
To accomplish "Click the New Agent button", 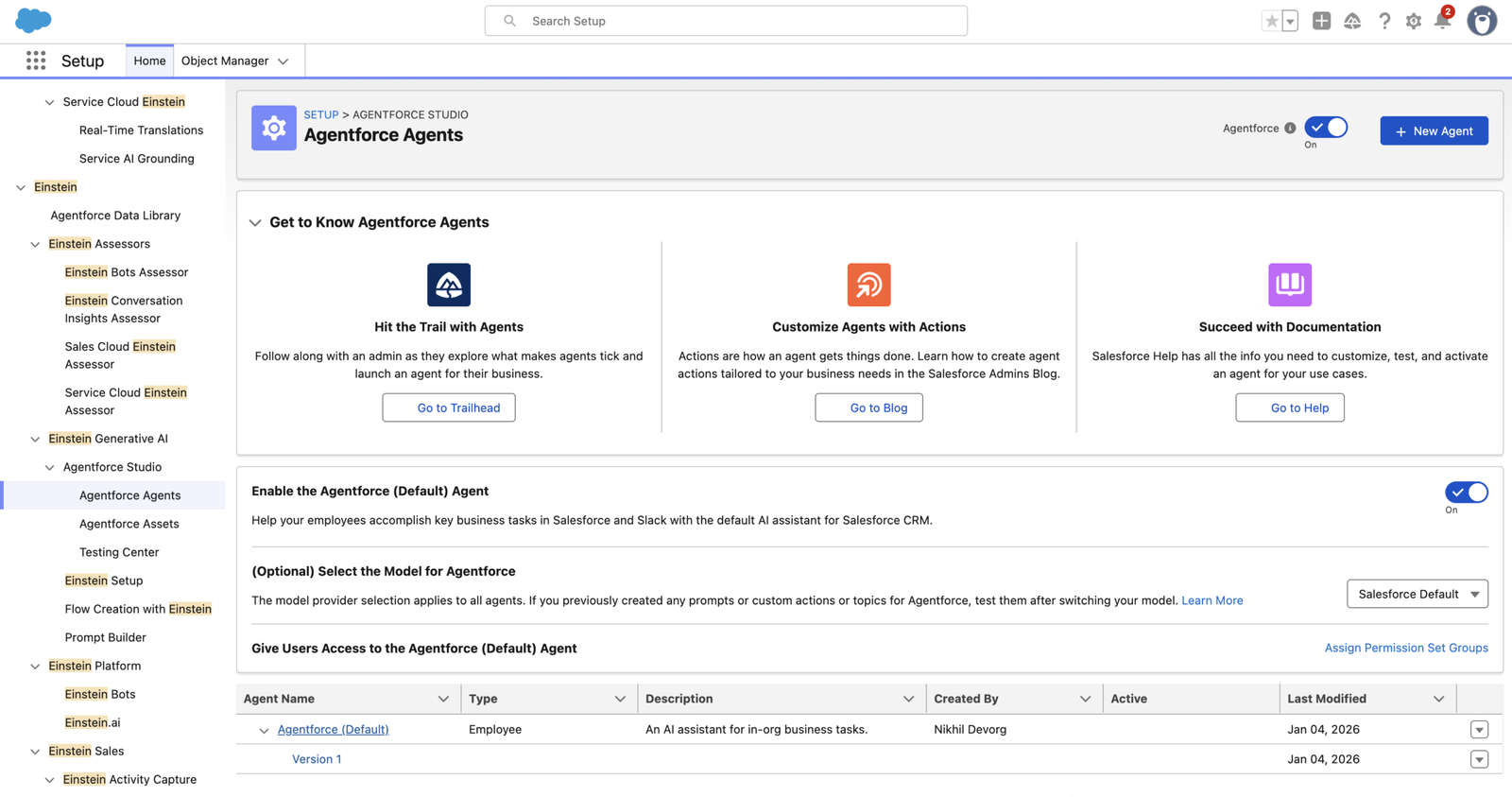I will tap(1434, 130).
